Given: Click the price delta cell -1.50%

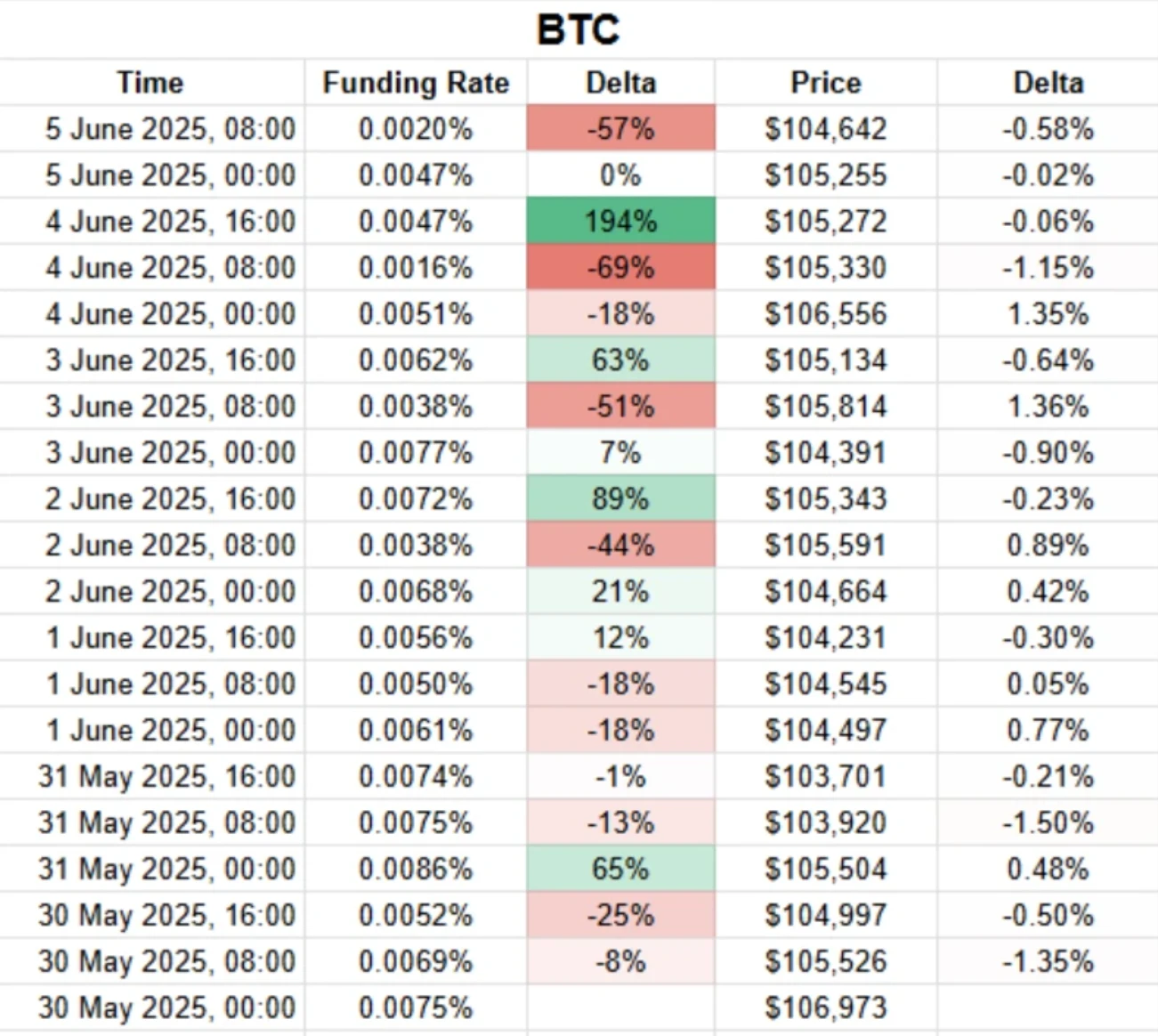Looking at the screenshot, I should pos(1048,822).
